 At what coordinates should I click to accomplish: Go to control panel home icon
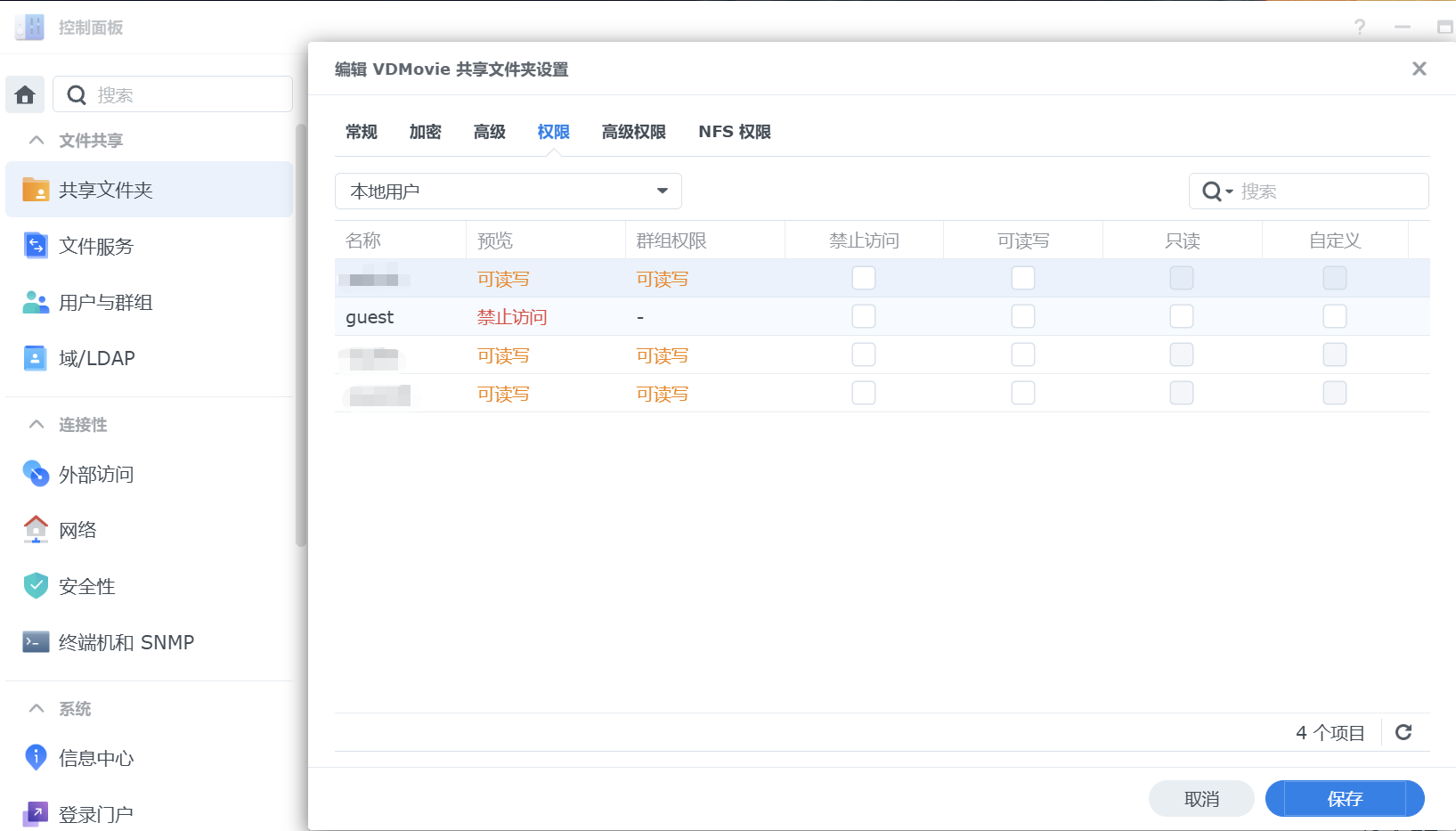(25, 94)
